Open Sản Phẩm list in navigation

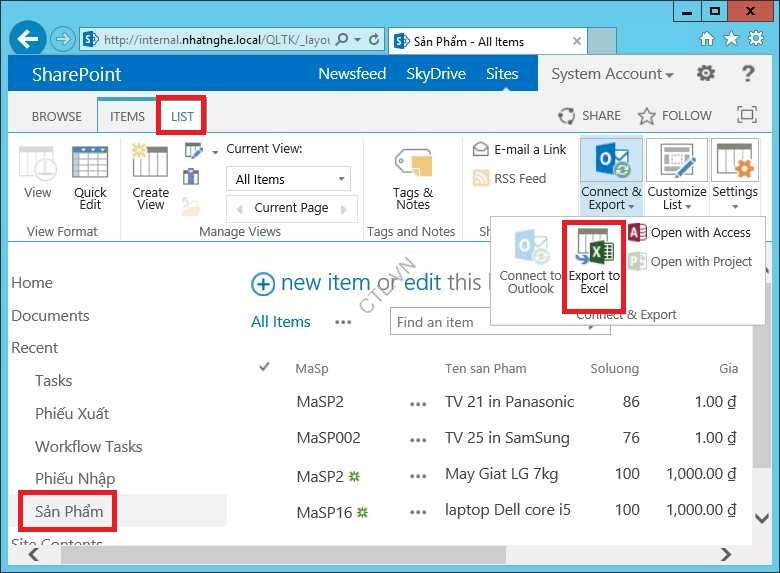69,511
